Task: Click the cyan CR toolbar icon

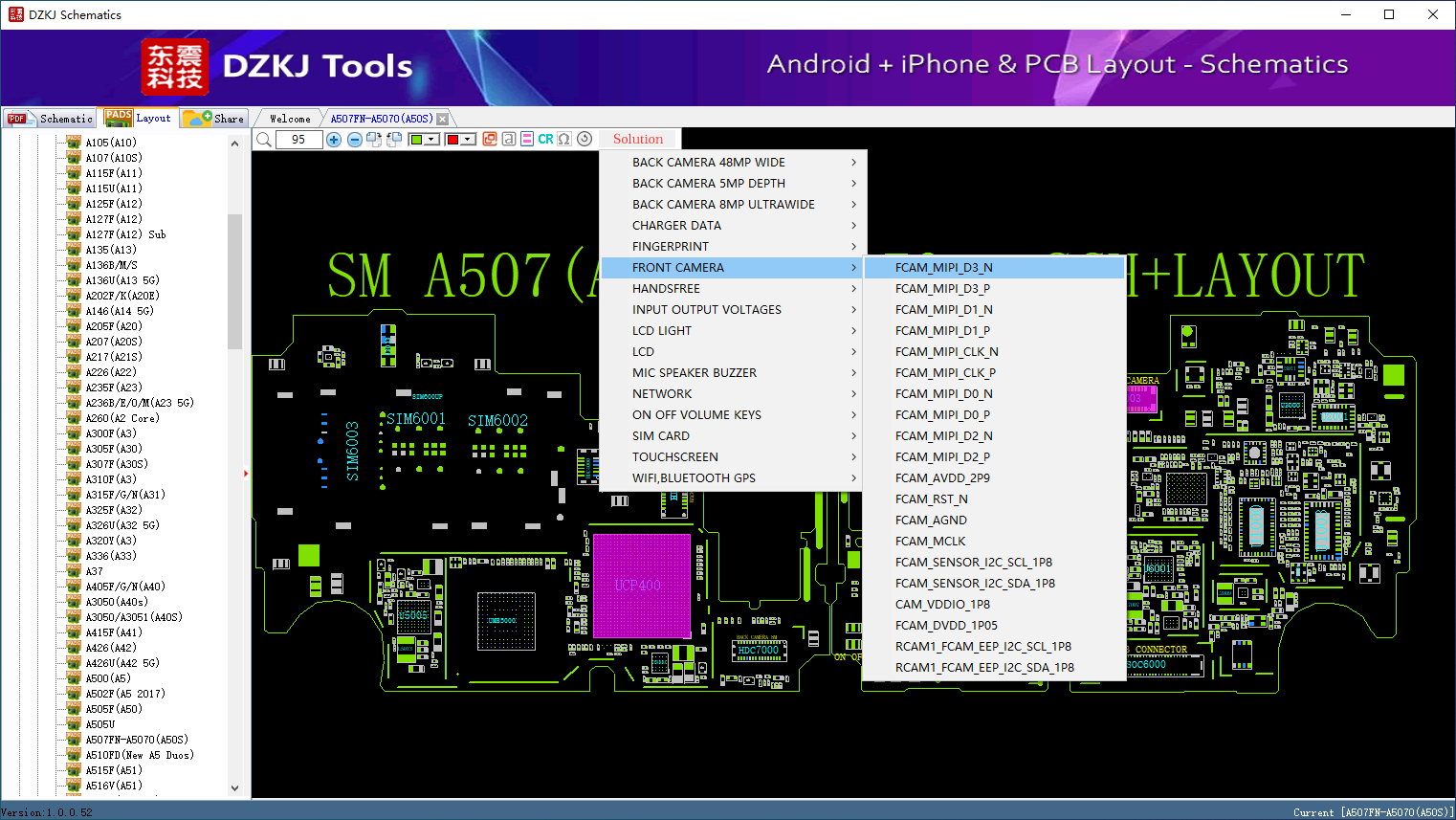Action: [x=545, y=139]
